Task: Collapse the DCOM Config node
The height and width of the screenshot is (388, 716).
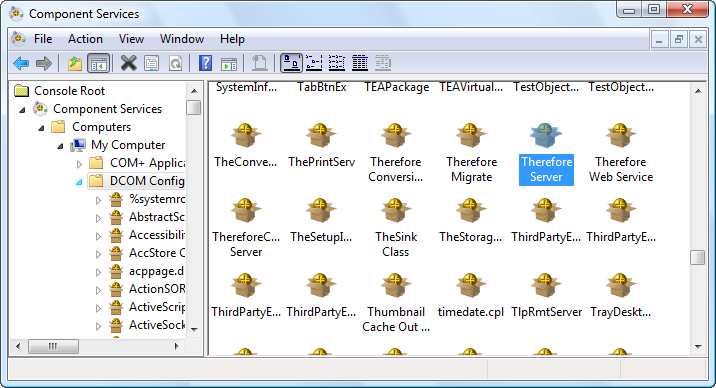Action: point(79,182)
